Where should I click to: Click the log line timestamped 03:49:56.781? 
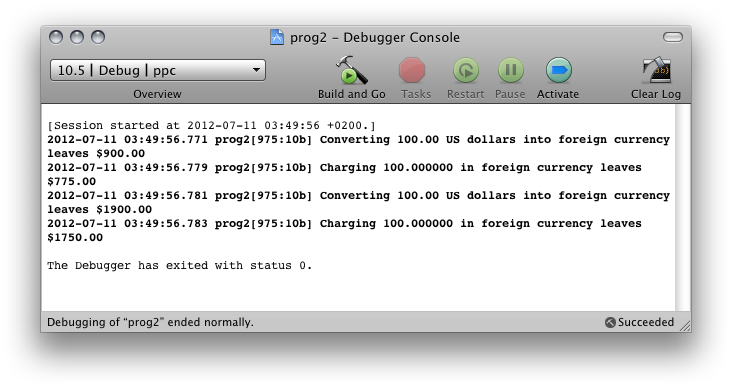[359, 203]
